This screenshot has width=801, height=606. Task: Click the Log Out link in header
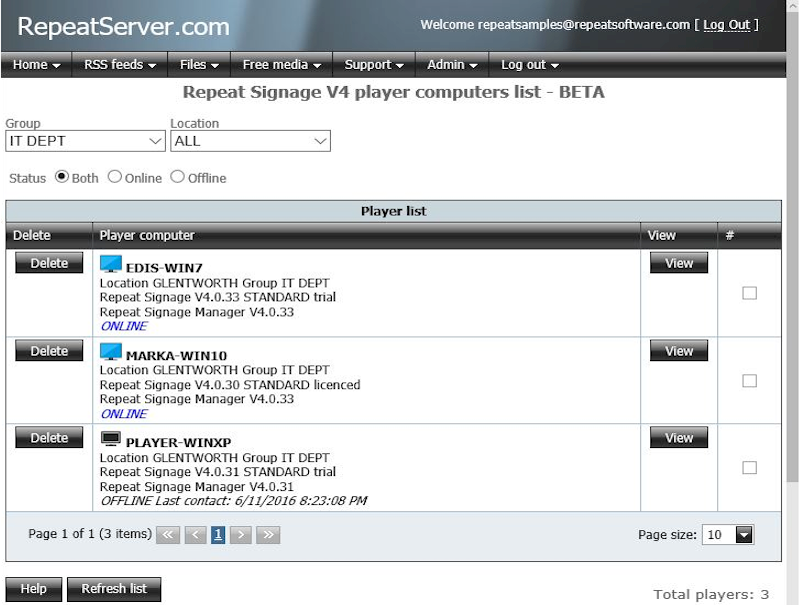pos(726,25)
